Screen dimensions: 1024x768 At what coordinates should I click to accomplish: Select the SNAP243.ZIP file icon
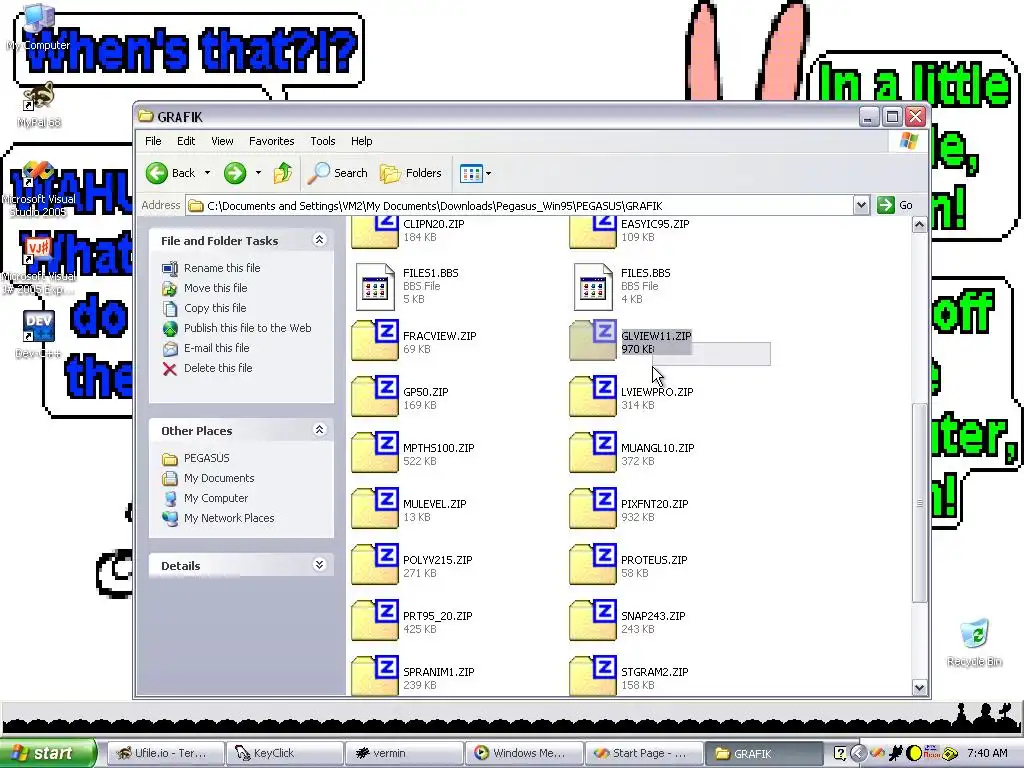pyautogui.click(x=593, y=620)
